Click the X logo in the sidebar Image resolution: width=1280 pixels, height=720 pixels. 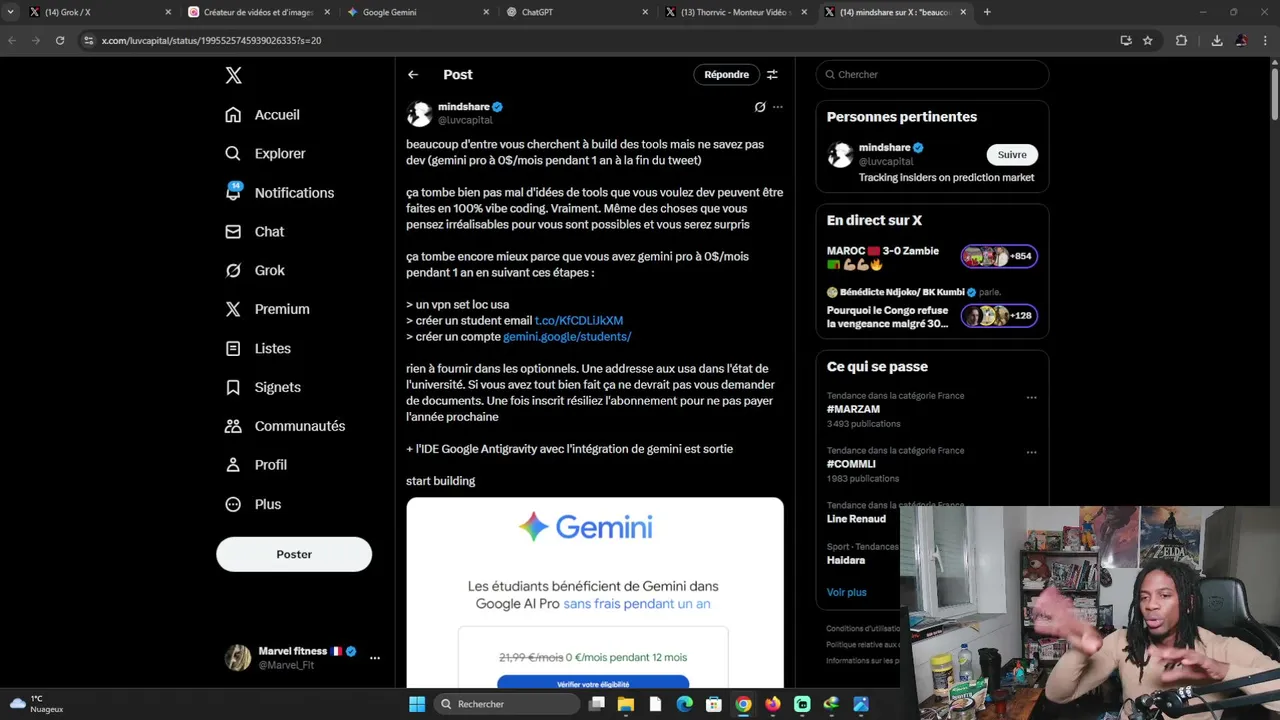pyautogui.click(x=233, y=75)
